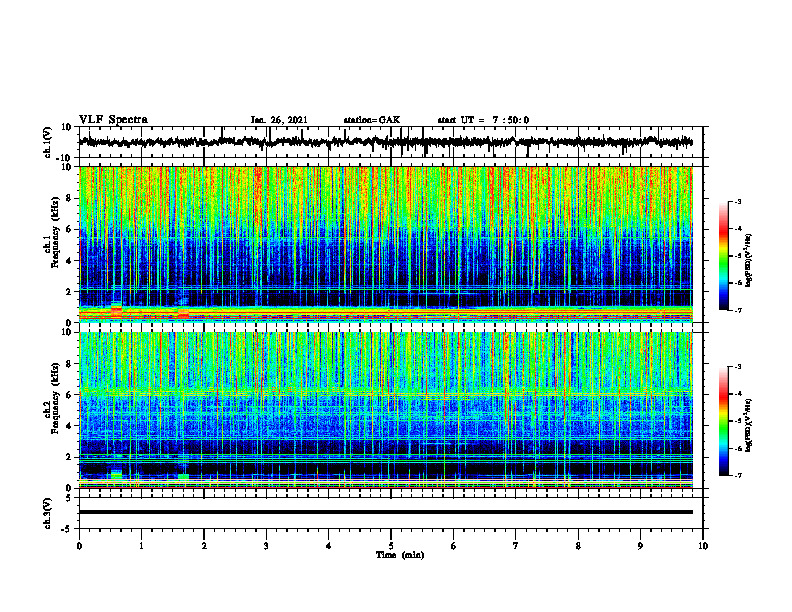Click the "-3" label on ch.1 colorbar
Image resolution: width=792 pixels, height=612 pixels.
point(738,202)
